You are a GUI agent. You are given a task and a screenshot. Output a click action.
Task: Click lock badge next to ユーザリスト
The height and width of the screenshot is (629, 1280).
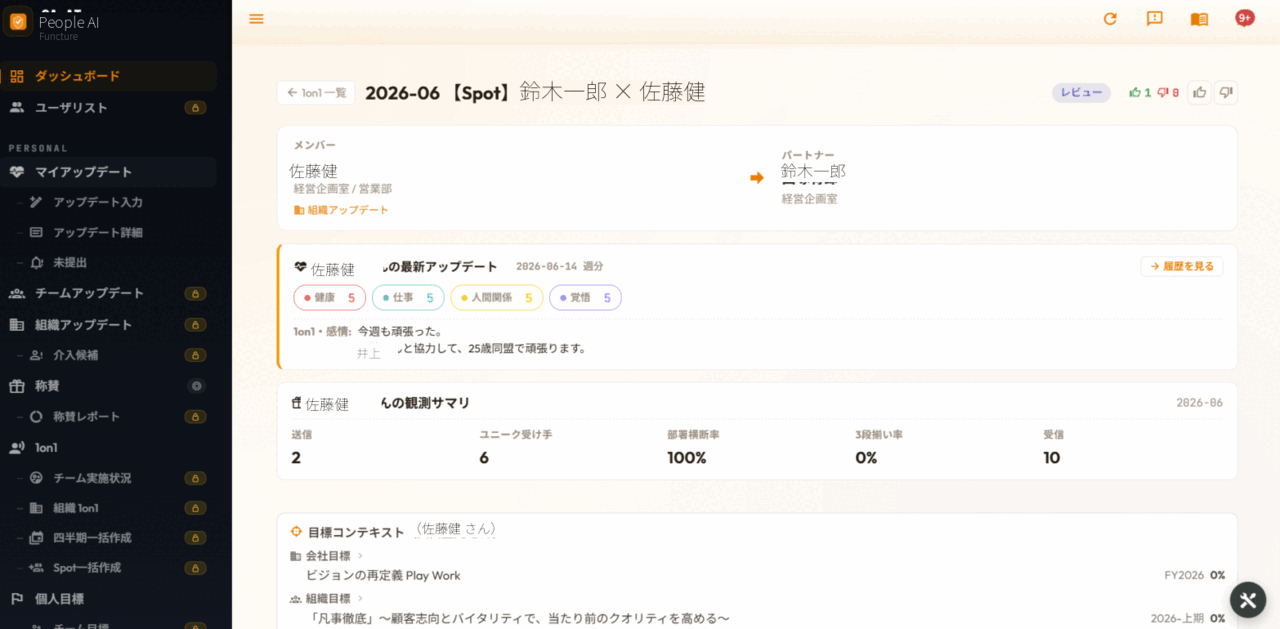coord(196,108)
